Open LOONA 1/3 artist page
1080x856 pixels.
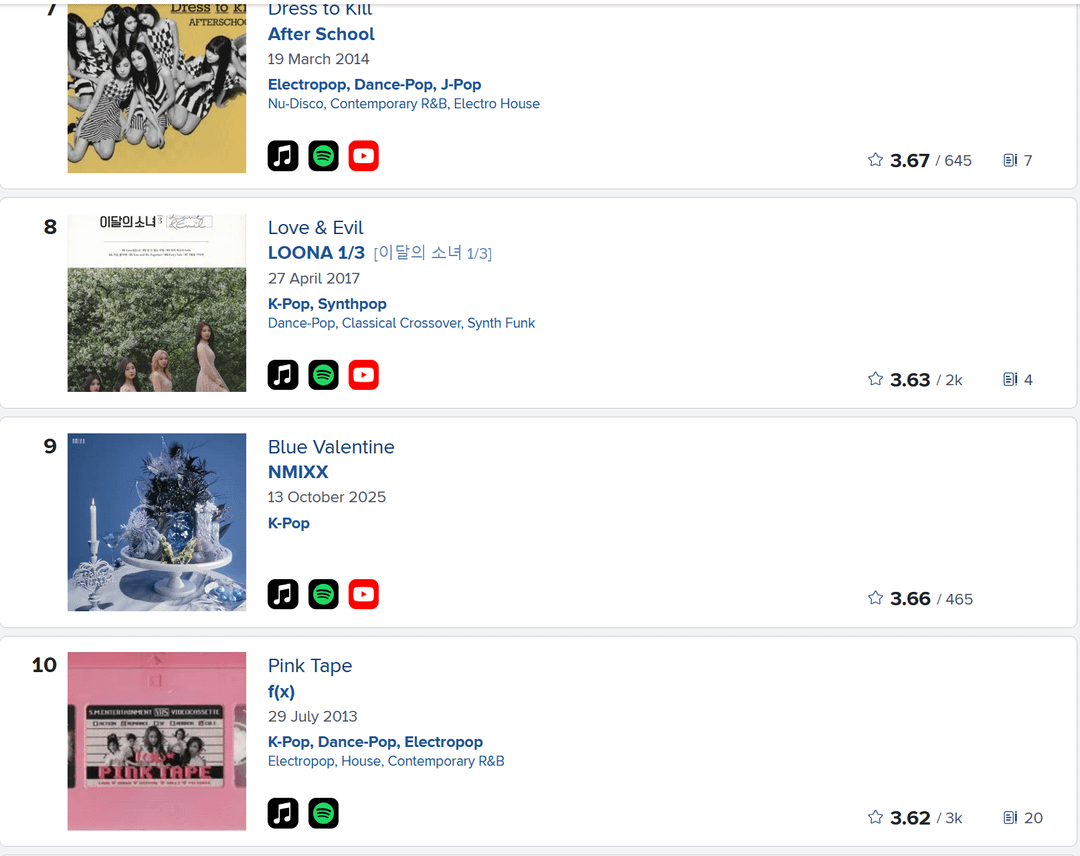(x=316, y=253)
